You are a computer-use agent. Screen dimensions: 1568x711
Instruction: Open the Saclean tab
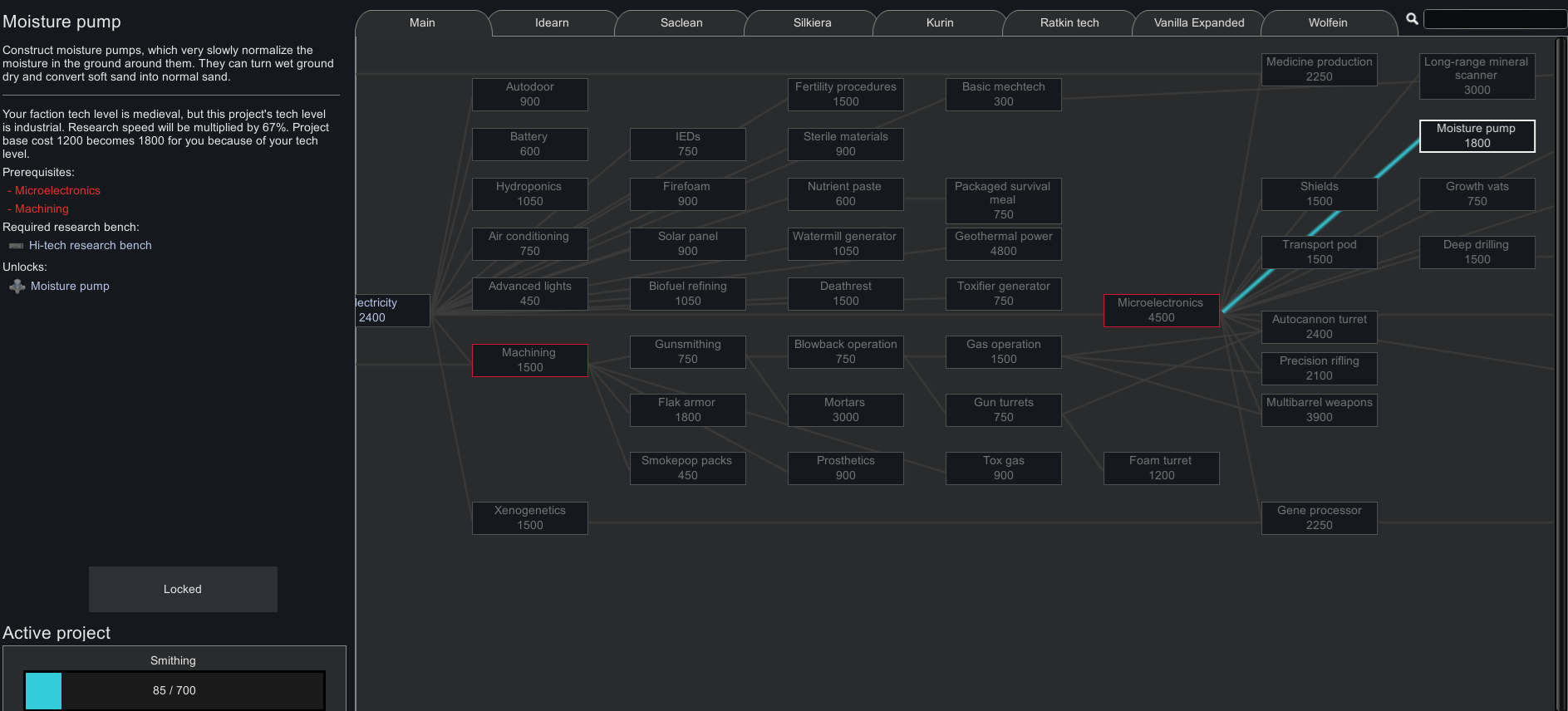click(681, 23)
